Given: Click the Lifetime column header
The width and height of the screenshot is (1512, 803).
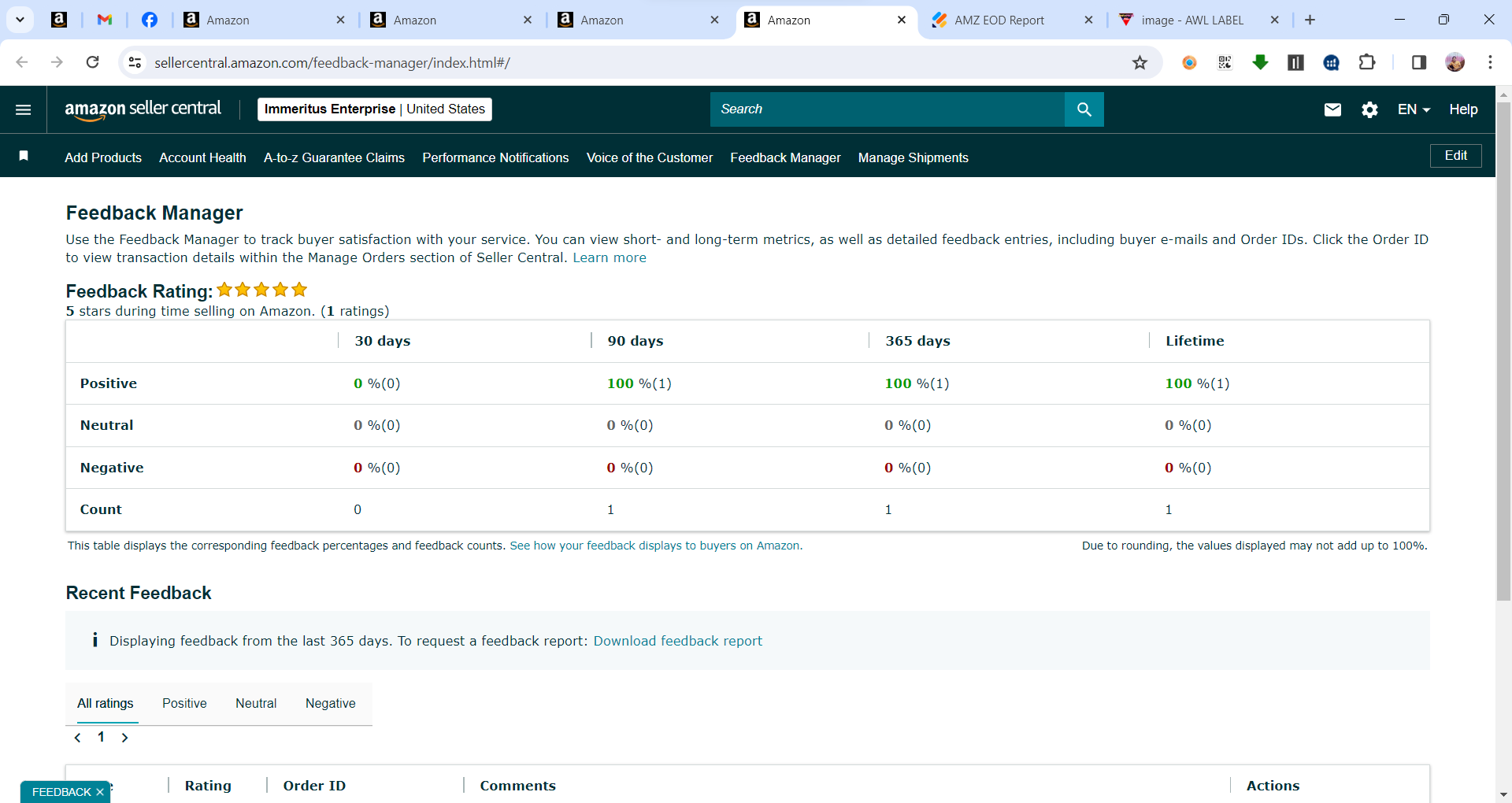Looking at the screenshot, I should tap(1195, 341).
